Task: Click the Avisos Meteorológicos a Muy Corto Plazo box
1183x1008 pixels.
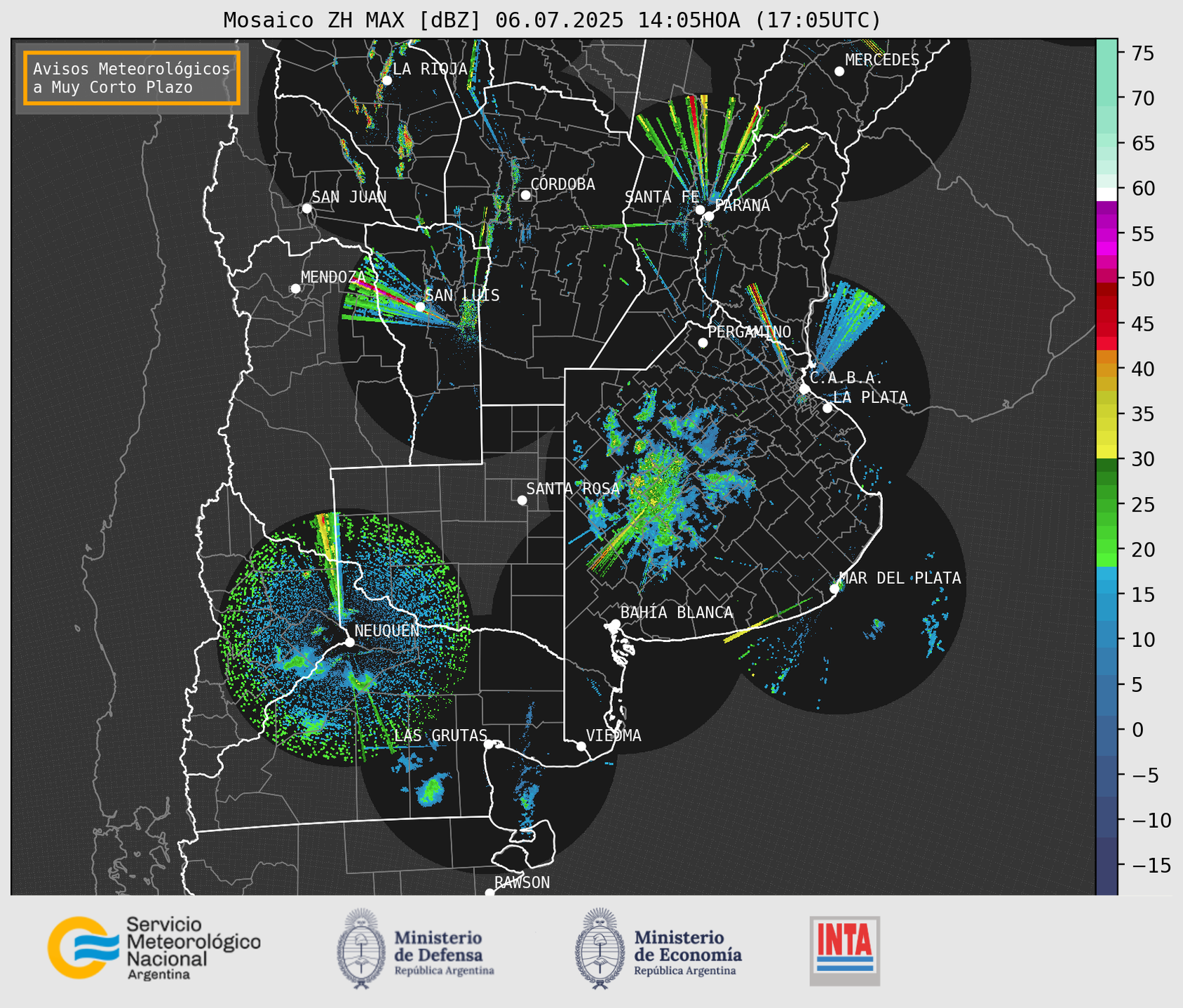Action: tap(132, 78)
